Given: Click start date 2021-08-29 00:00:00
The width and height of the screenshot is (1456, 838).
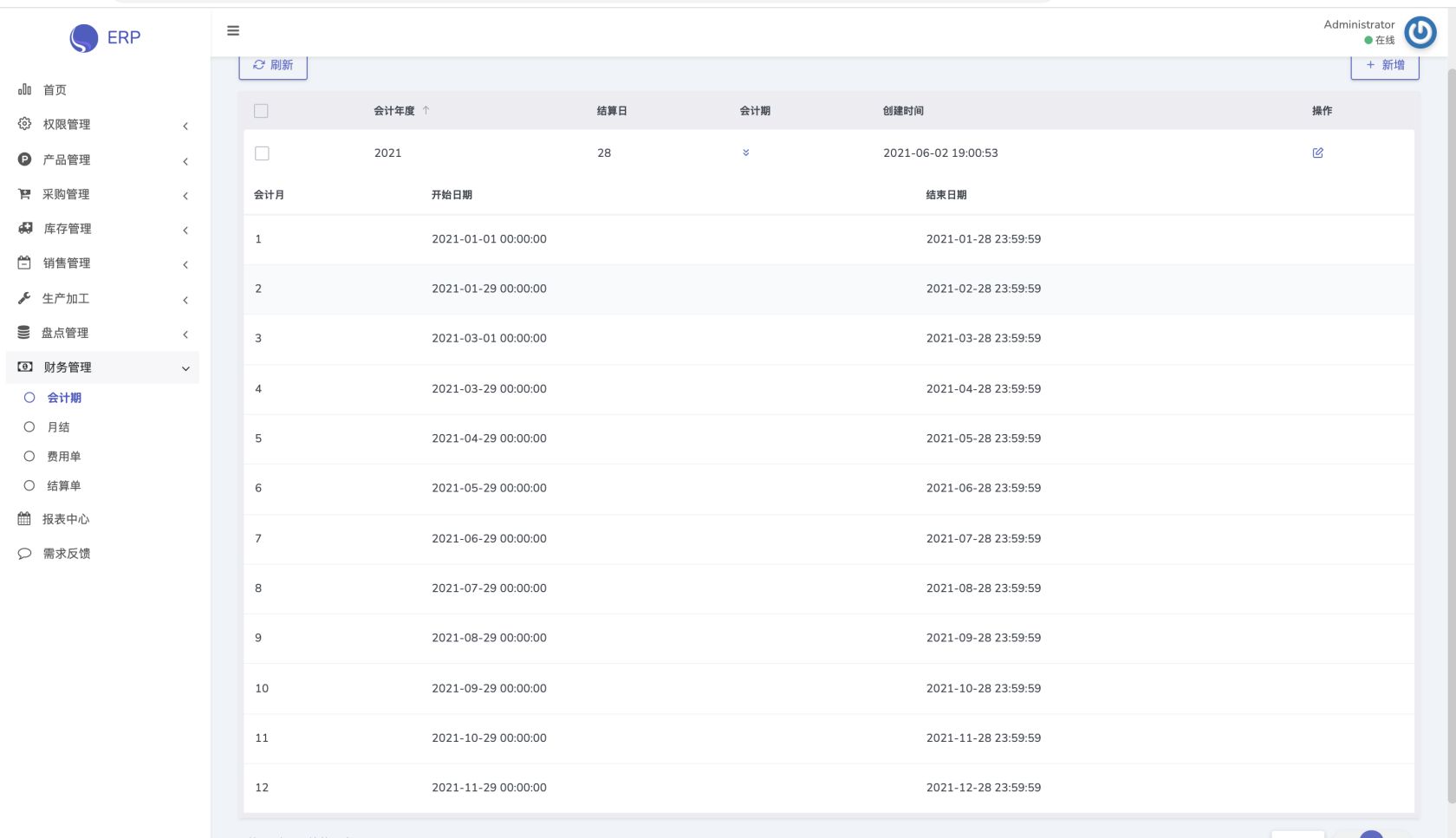Looking at the screenshot, I should (x=489, y=637).
